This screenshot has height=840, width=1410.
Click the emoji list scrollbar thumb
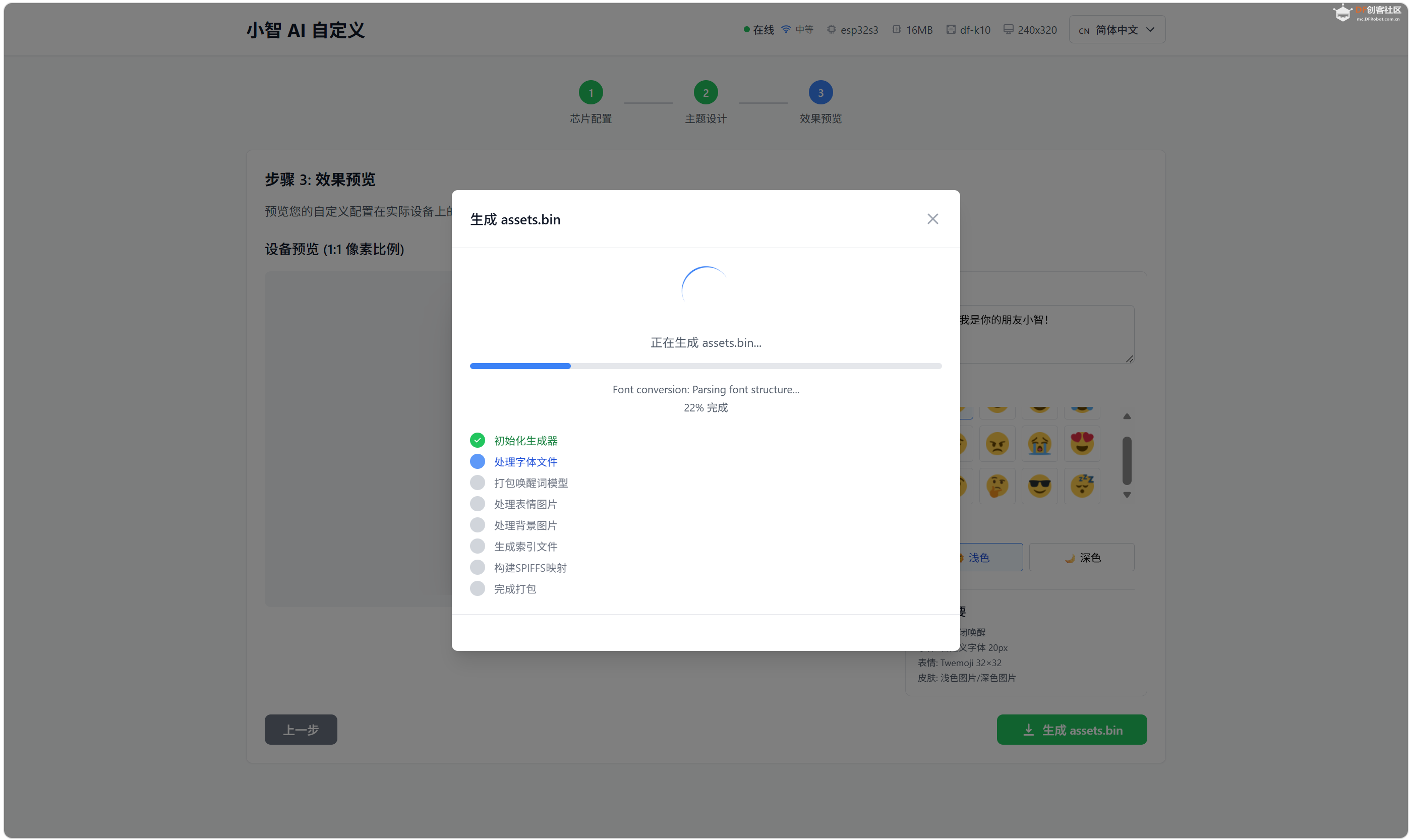coord(1127,461)
